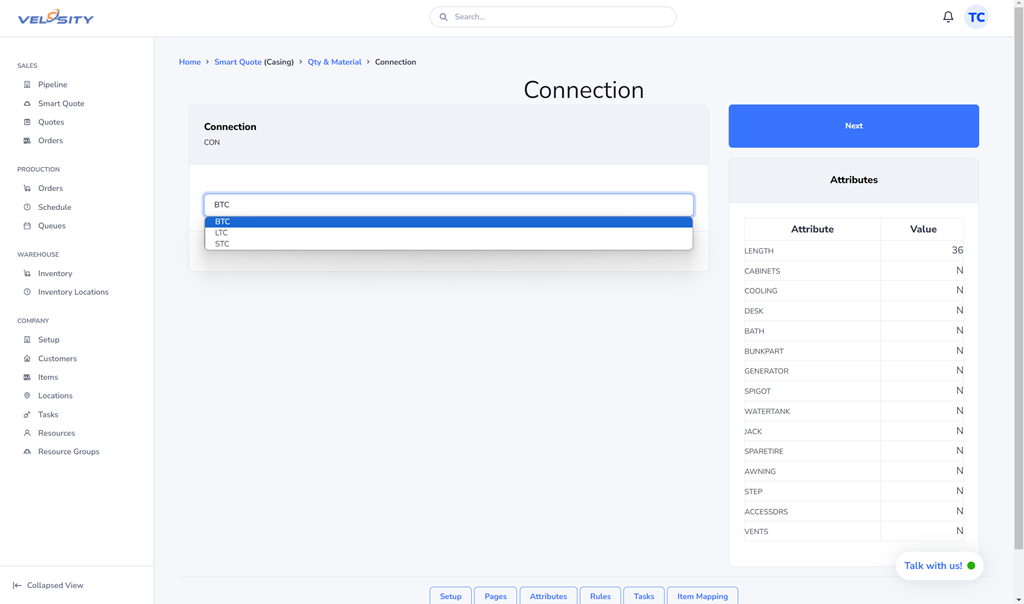Open the Item Mapping tab

(x=702, y=596)
